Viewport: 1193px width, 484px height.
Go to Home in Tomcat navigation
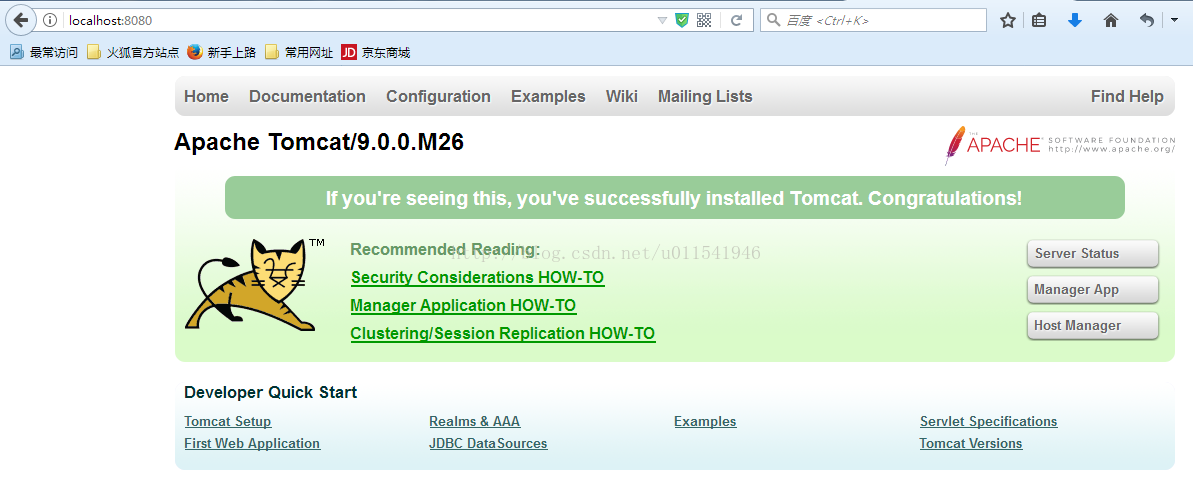pos(206,97)
